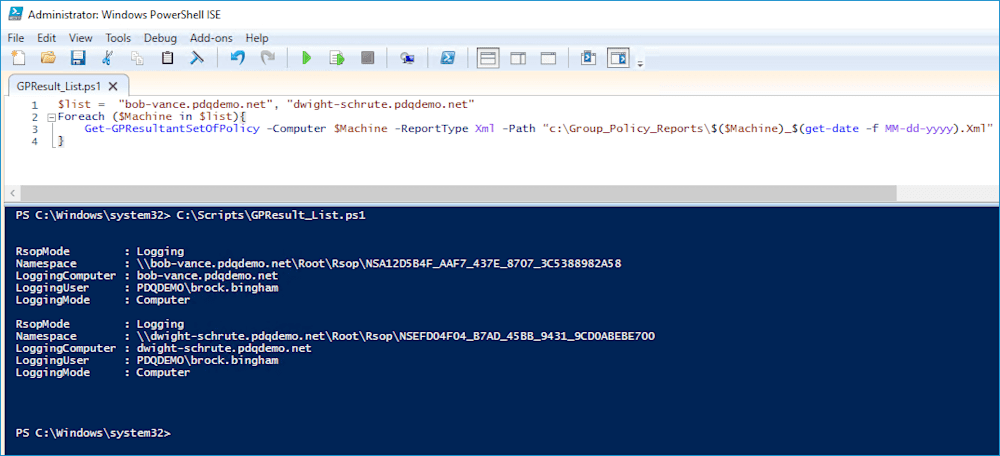Open the Debug menu
Image resolution: width=1000 pixels, height=456 pixels.
160,38
